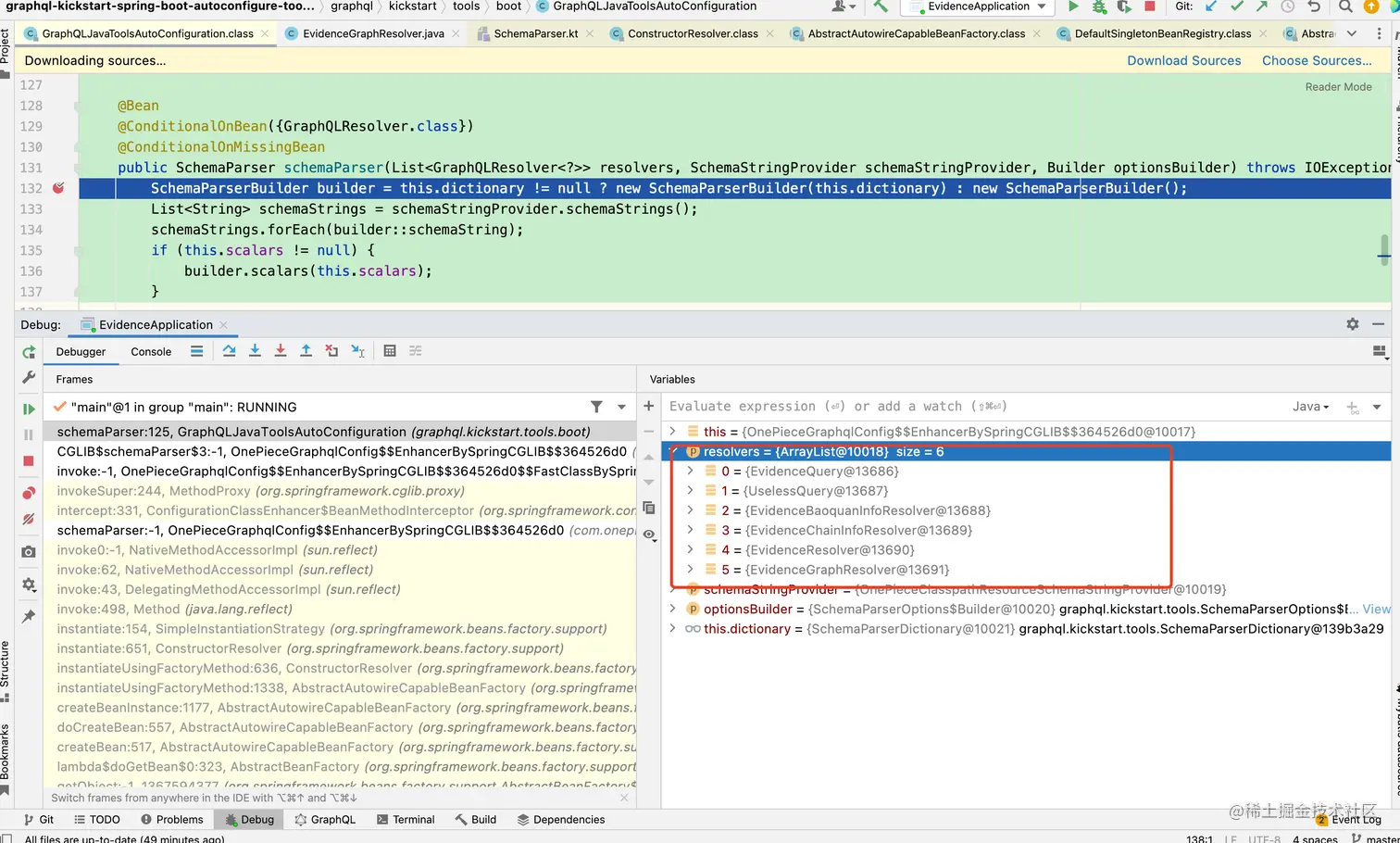Open View Breakpoints in the debug sidebar

tap(29, 493)
